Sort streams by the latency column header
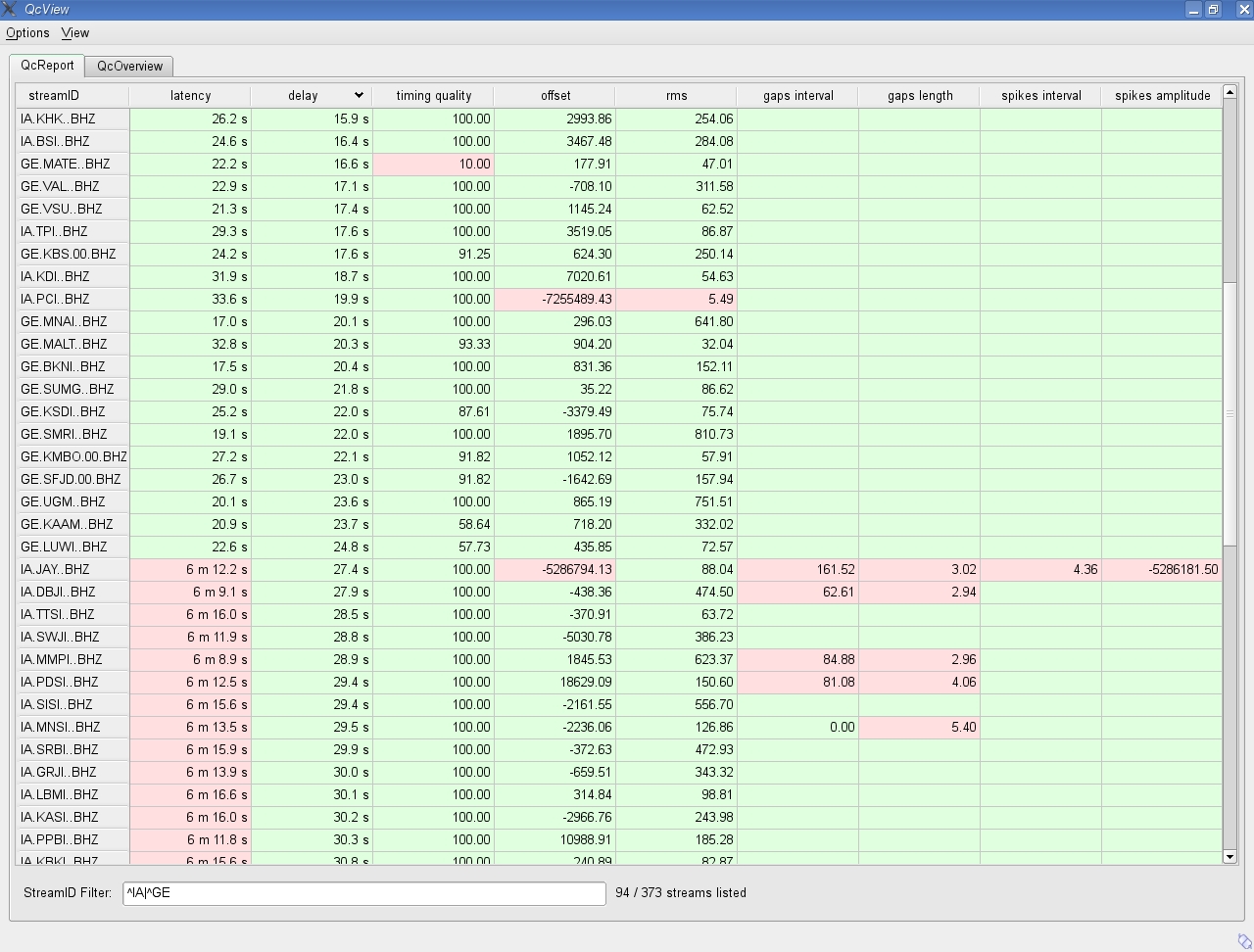Image resolution: width=1254 pixels, height=952 pixels. pos(190,95)
